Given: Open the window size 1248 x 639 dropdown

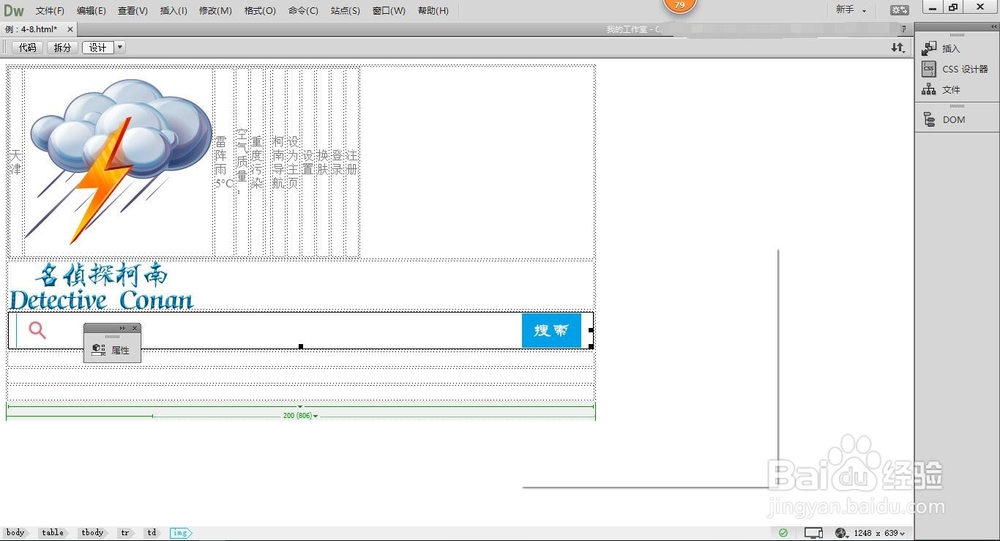Looking at the screenshot, I should (879, 533).
